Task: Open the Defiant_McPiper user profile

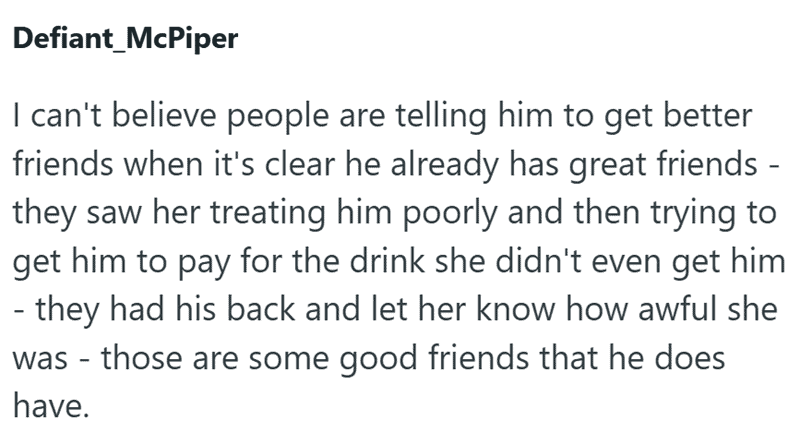Action: pyautogui.click(x=126, y=39)
